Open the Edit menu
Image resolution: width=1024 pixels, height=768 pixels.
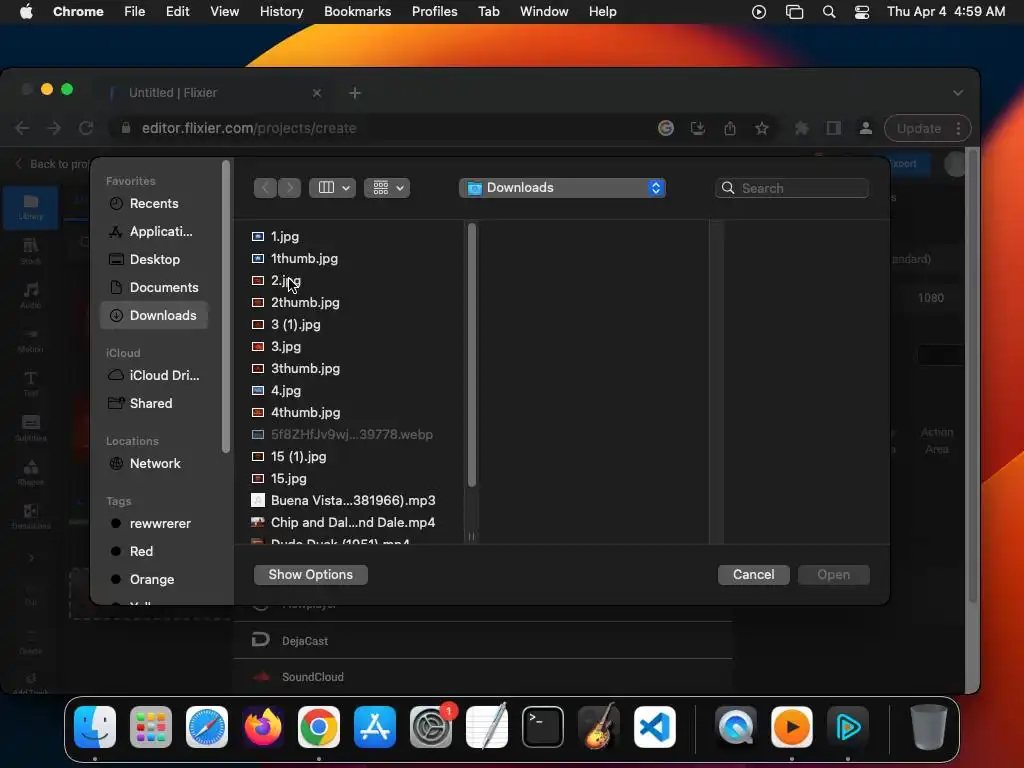coord(177,12)
